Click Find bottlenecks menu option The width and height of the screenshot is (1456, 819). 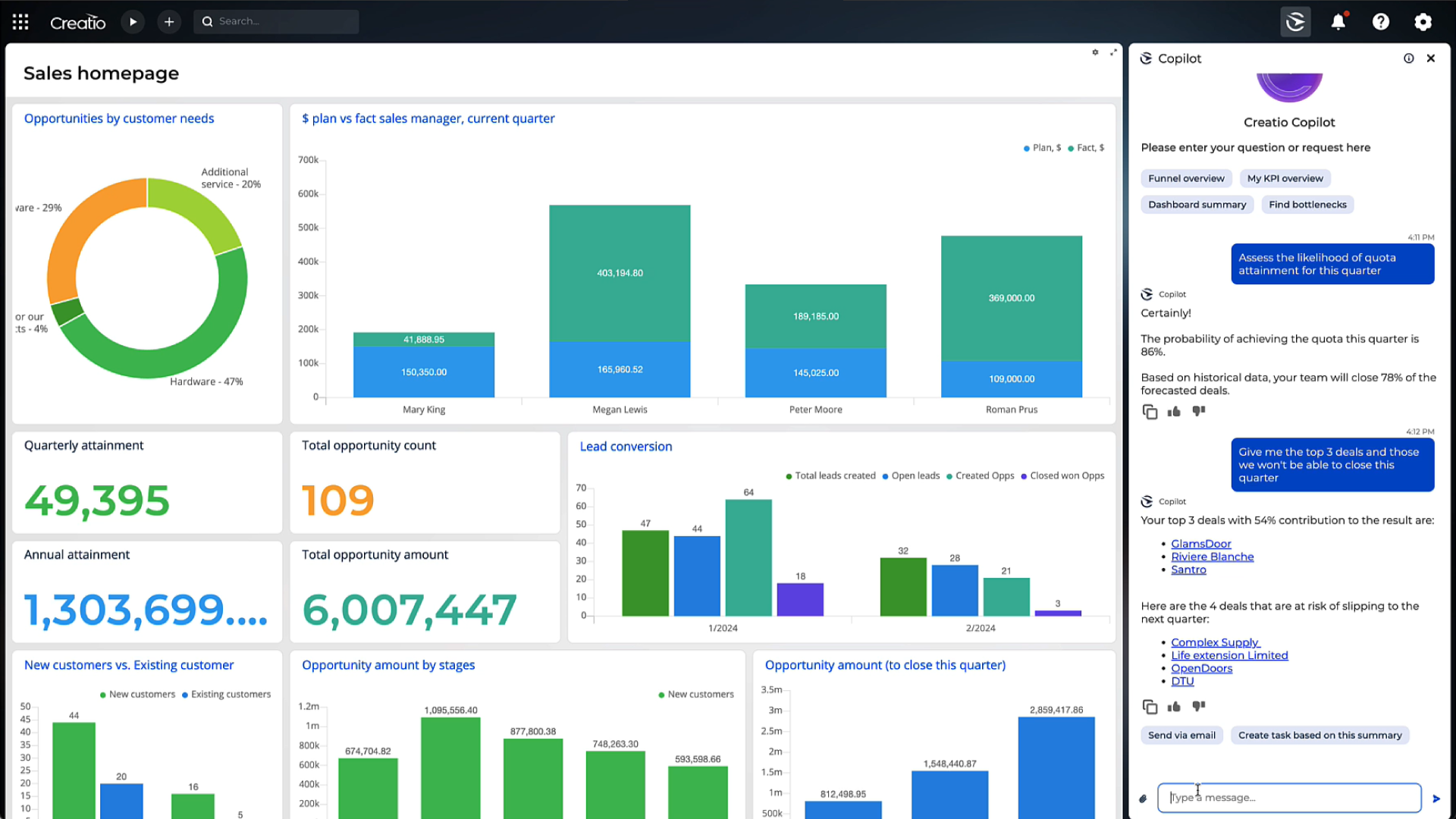1308,204
